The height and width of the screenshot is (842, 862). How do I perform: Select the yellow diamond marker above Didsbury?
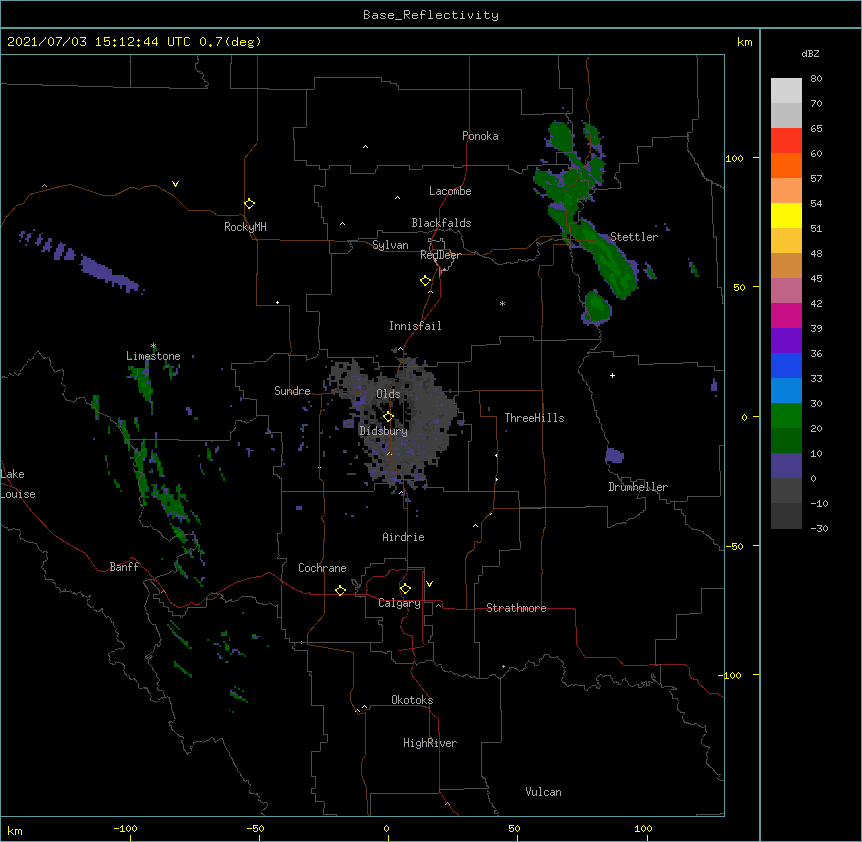(388, 417)
